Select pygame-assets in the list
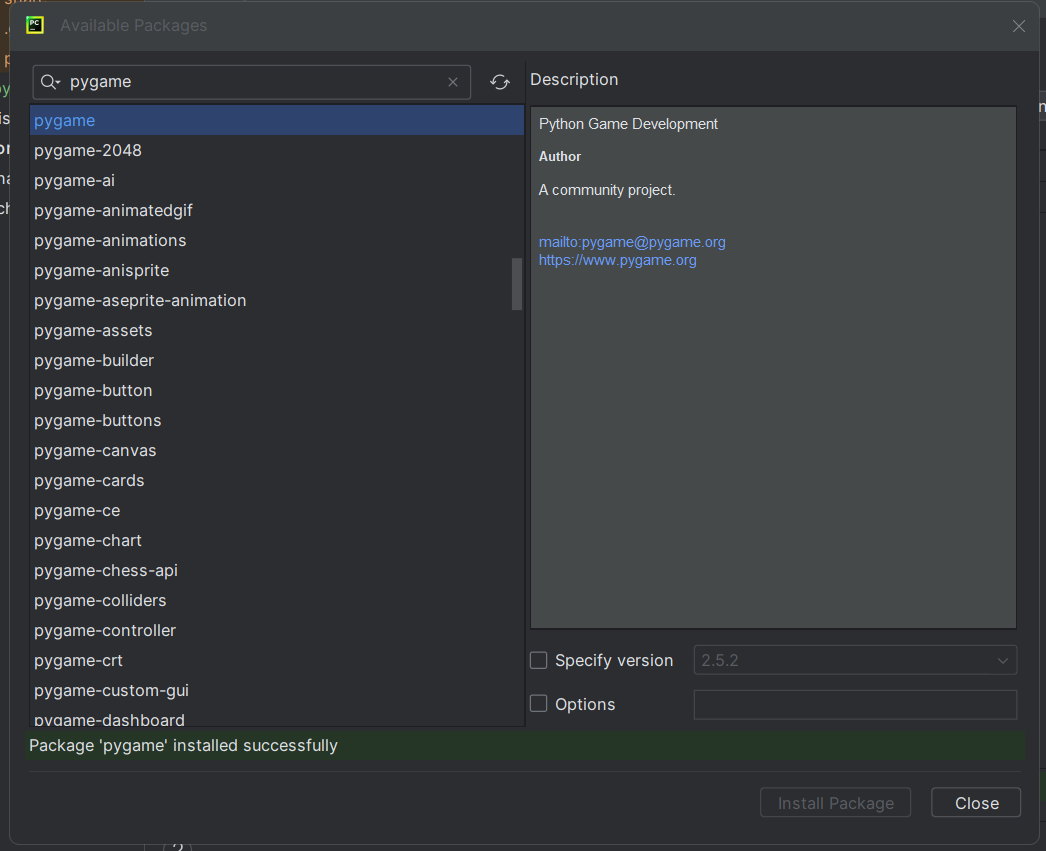This screenshot has height=851, width=1046. (x=277, y=331)
